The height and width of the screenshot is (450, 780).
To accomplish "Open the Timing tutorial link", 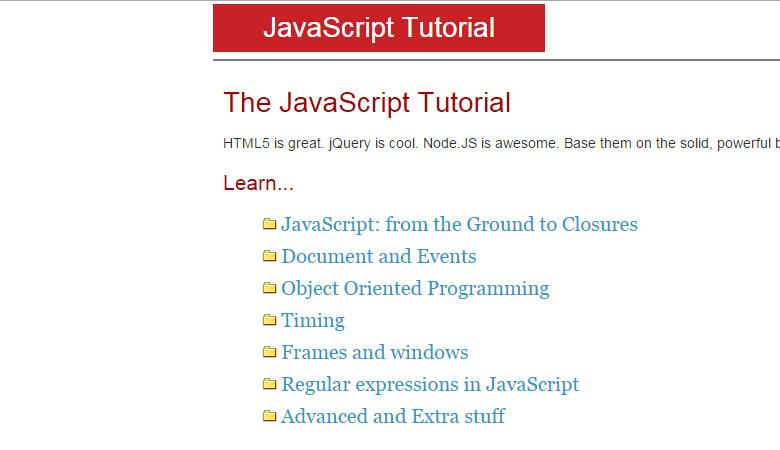I will [313, 321].
